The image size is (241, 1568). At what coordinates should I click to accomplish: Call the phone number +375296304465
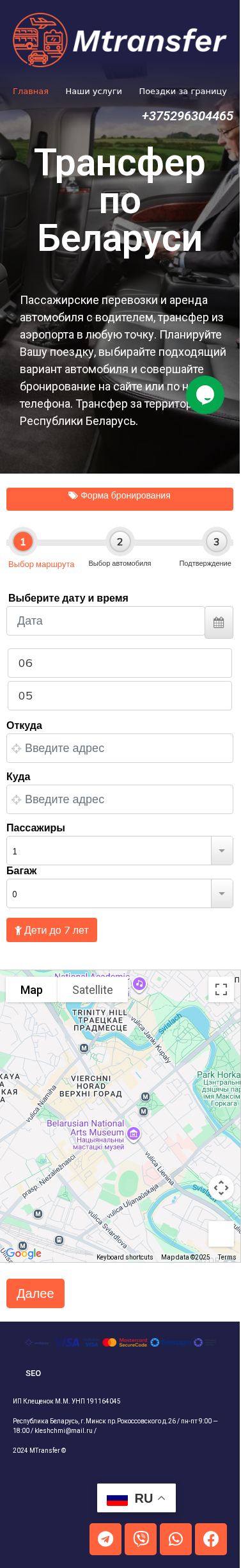tap(187, 116)
